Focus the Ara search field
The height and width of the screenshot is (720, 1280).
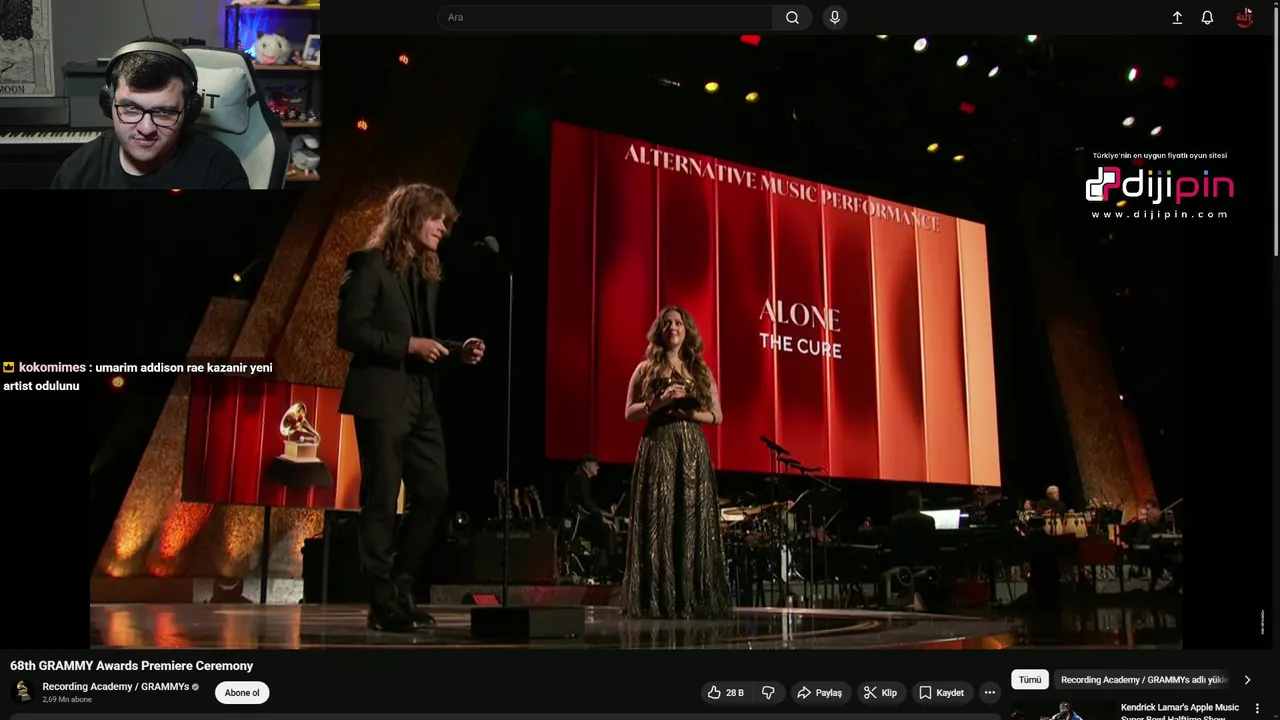click(605, 17)
